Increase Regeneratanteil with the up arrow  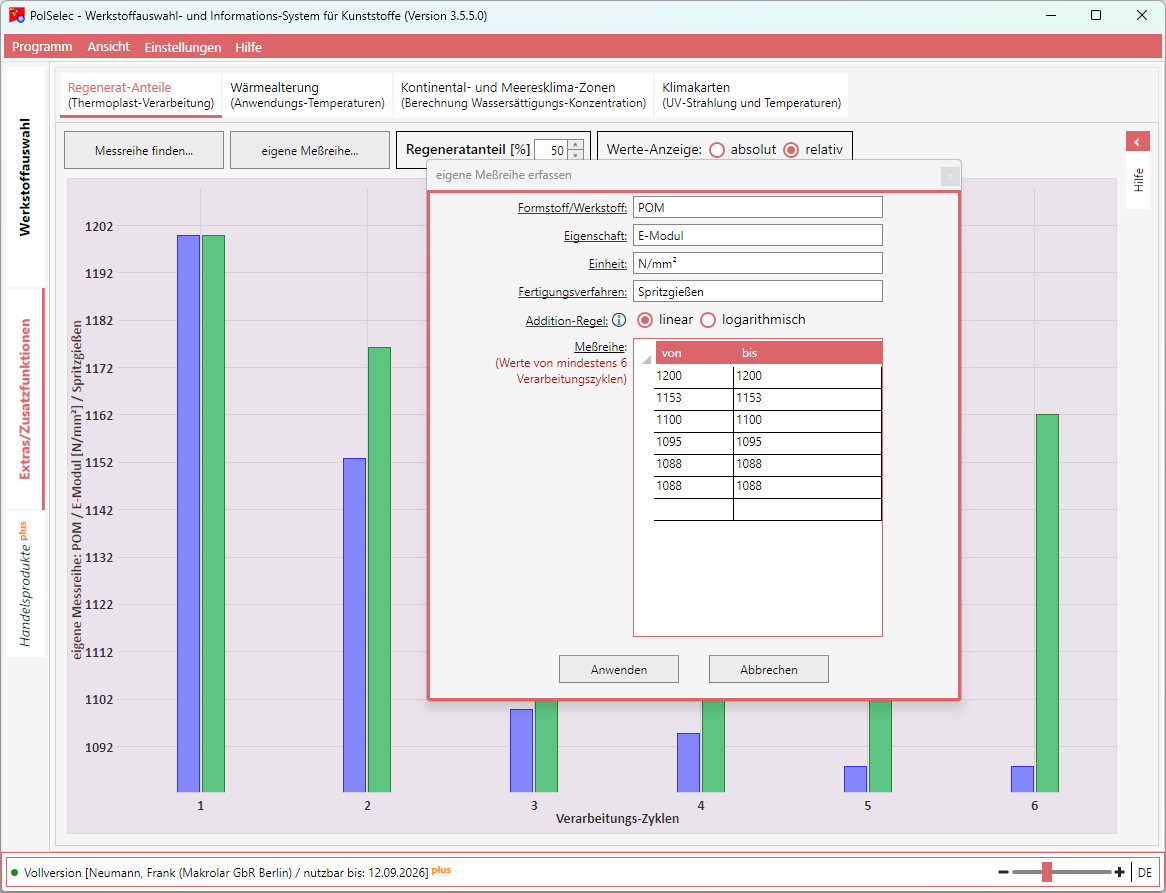(x=576, y=145)
